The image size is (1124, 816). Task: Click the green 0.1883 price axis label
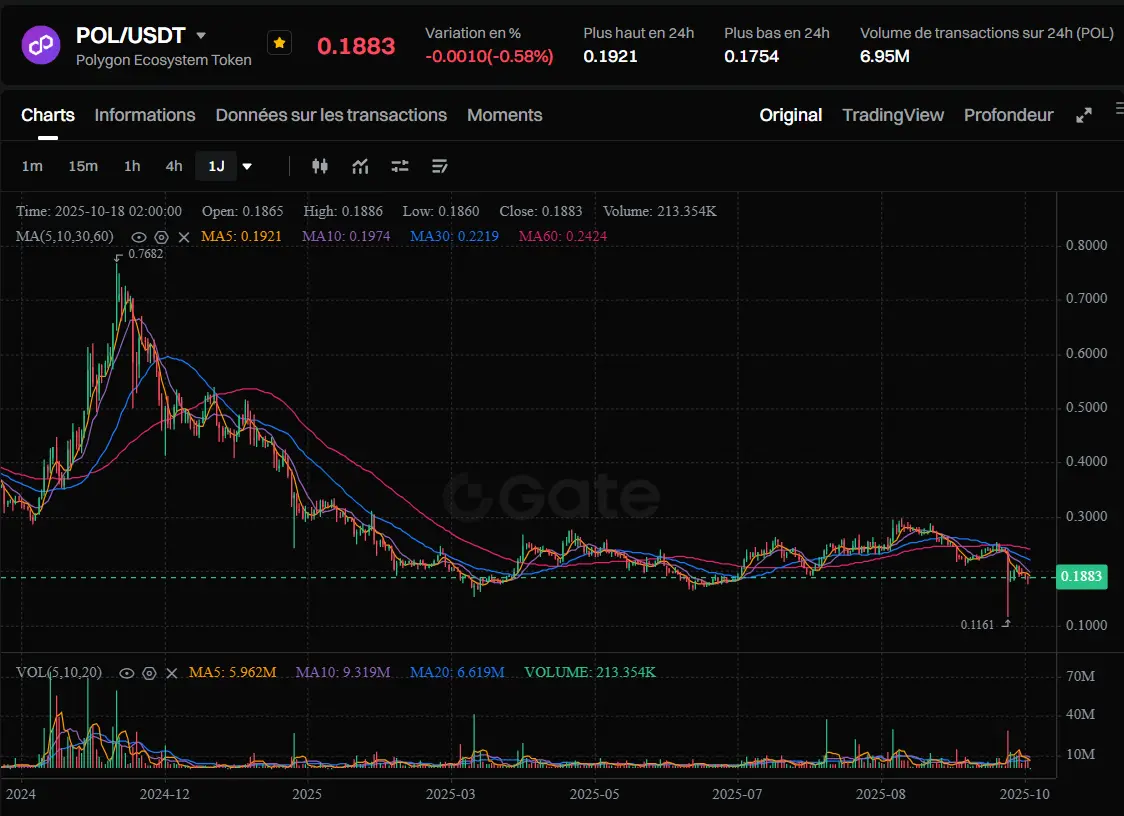pyautogui.click(x=1081, y=577)
